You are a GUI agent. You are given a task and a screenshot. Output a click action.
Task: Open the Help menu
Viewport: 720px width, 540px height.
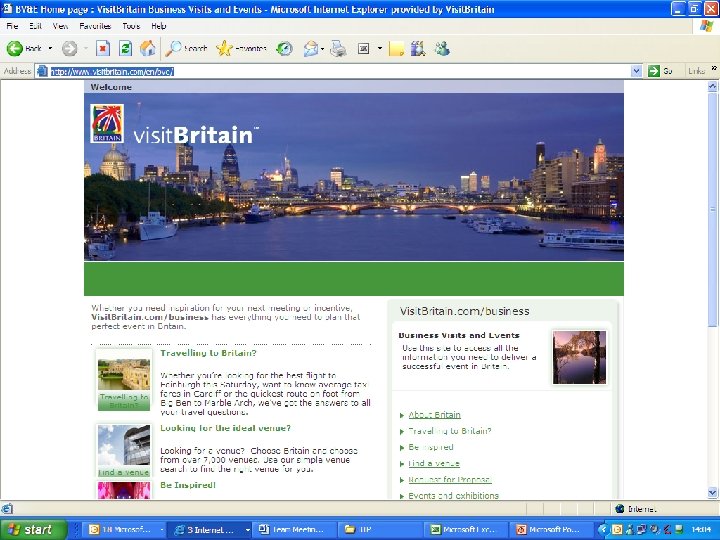click(x=158, y=26)
